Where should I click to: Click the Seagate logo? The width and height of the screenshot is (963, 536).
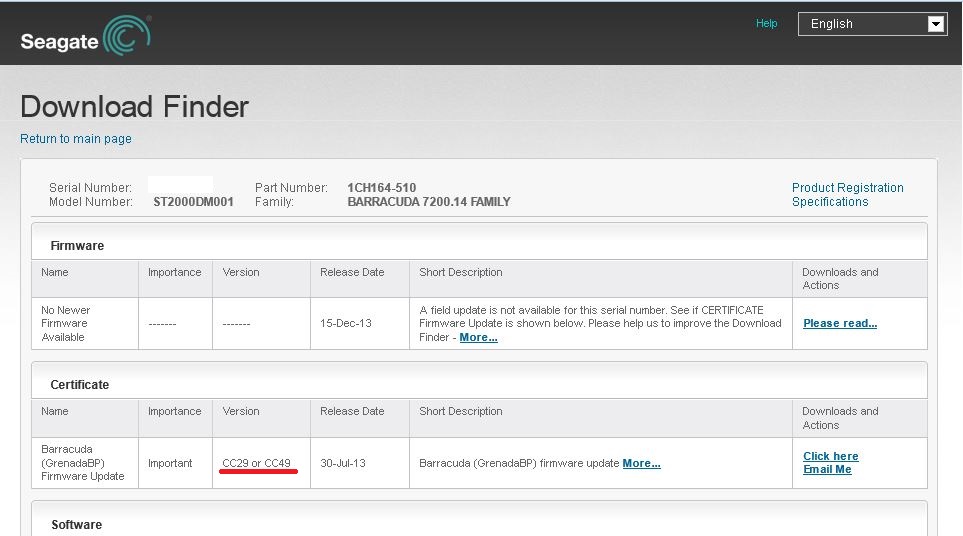coord(86,36)
